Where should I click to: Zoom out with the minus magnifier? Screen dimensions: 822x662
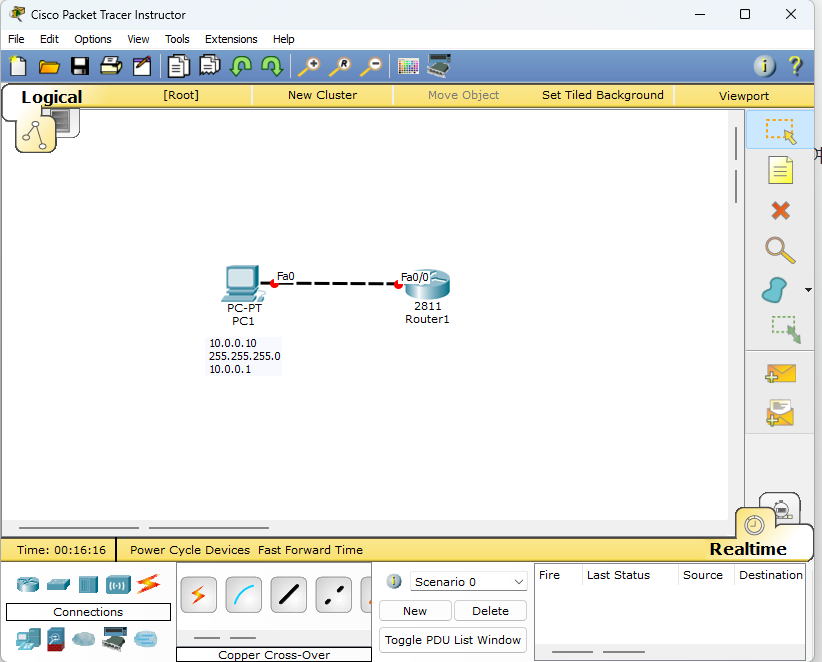[x=371, y=67]
